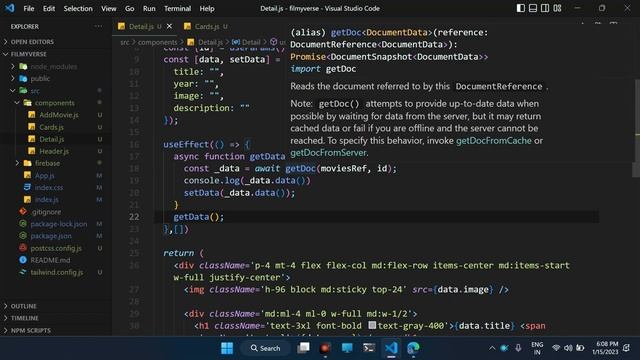The width and height of the screenshot is (640, 360).
Task: Open tailwind.config.js file
Action: pos(56,272)
